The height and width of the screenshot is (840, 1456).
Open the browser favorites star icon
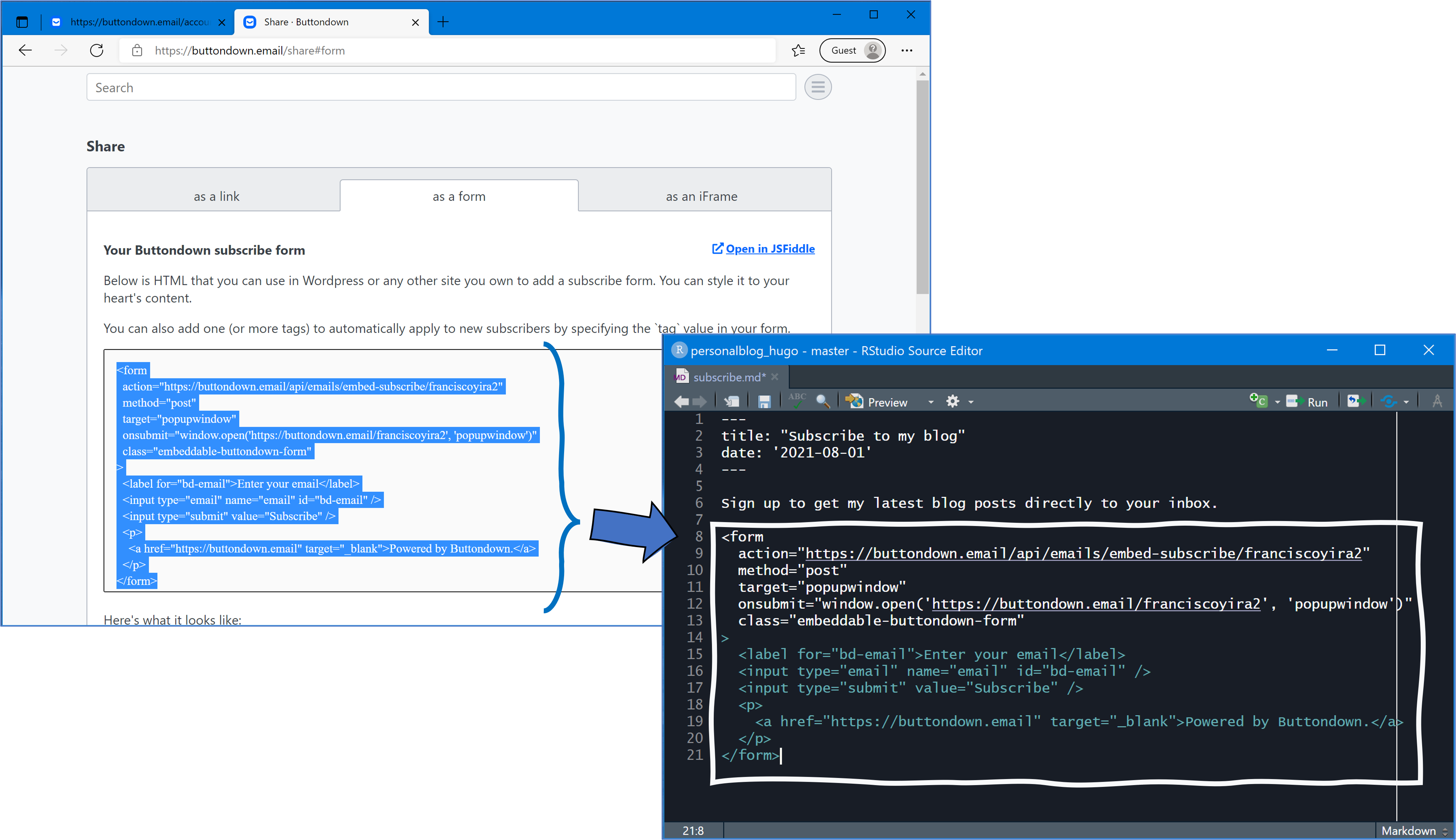click(x=799, y=50)
